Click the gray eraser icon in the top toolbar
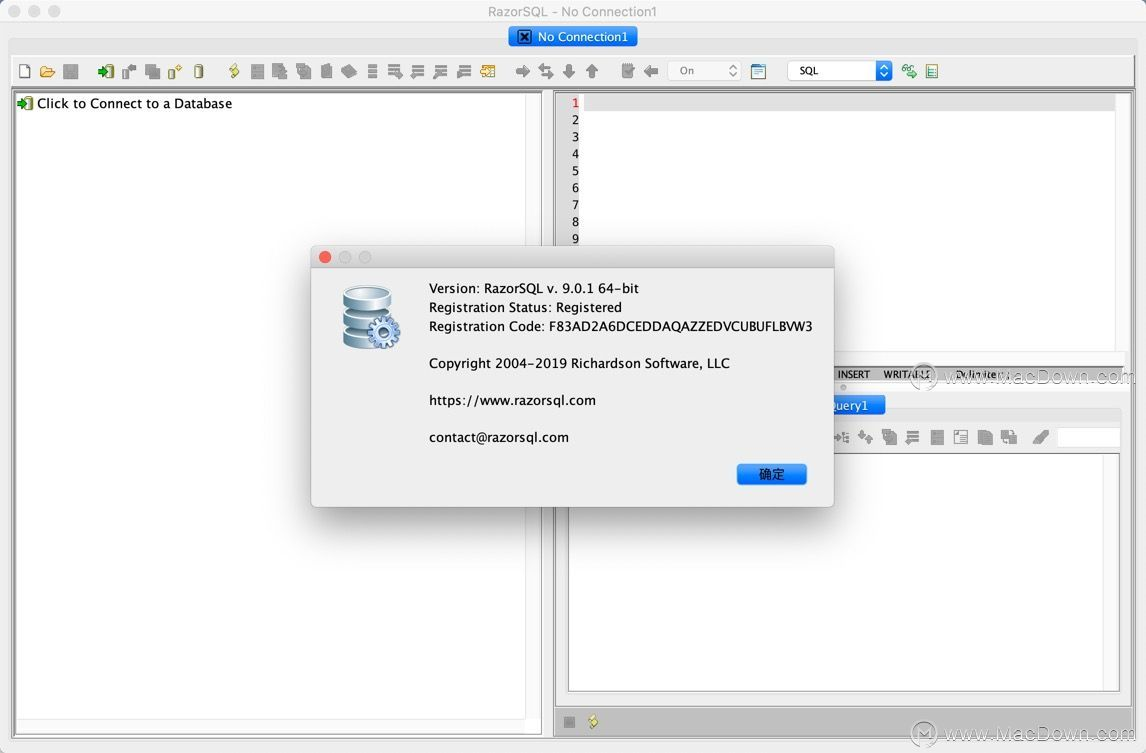Viewport: 1146px width, 753px height. pyautogui.click(x=349, y=71)
